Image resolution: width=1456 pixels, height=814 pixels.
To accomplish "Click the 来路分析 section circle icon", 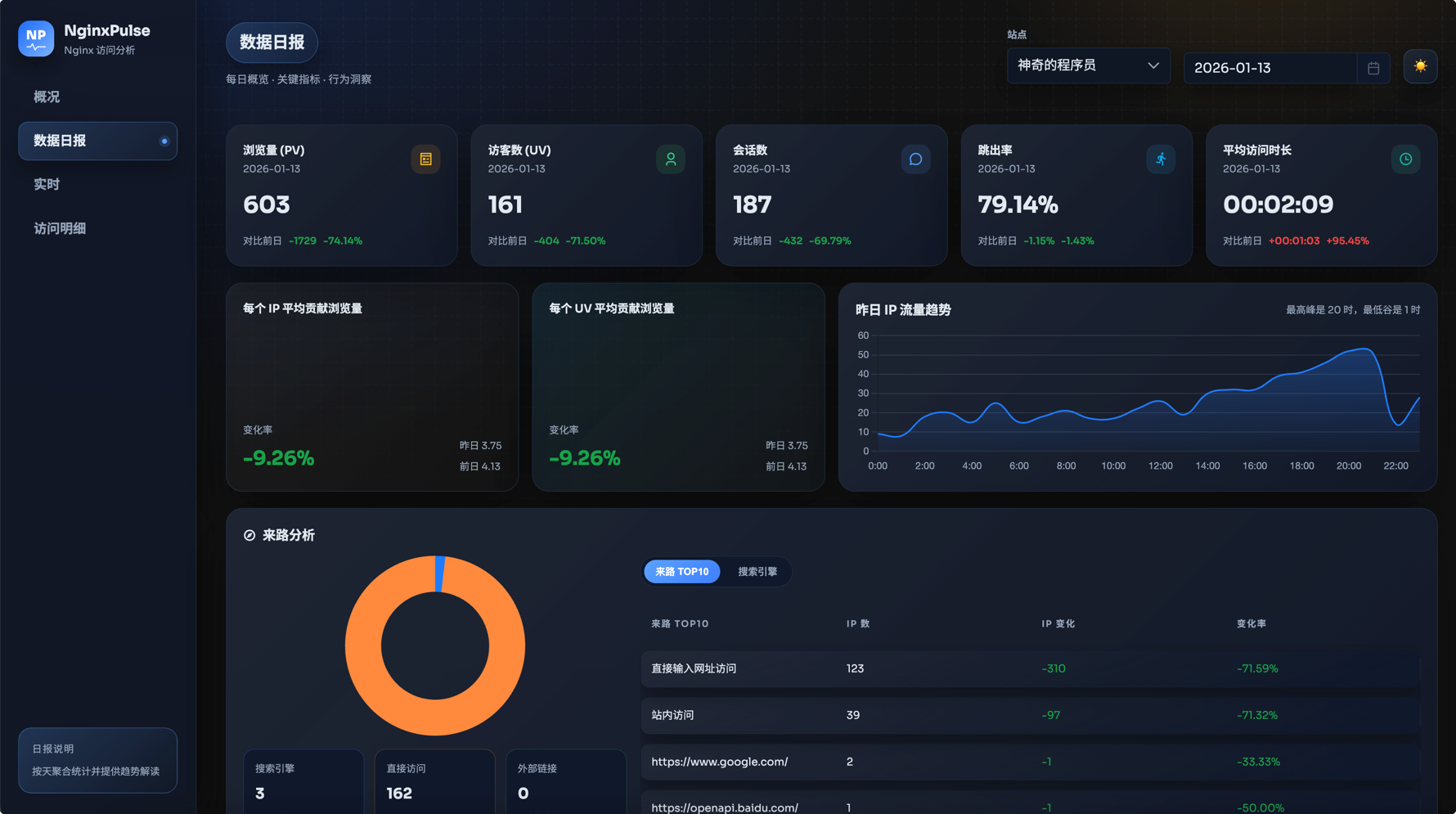I will (x=249, y=535).
